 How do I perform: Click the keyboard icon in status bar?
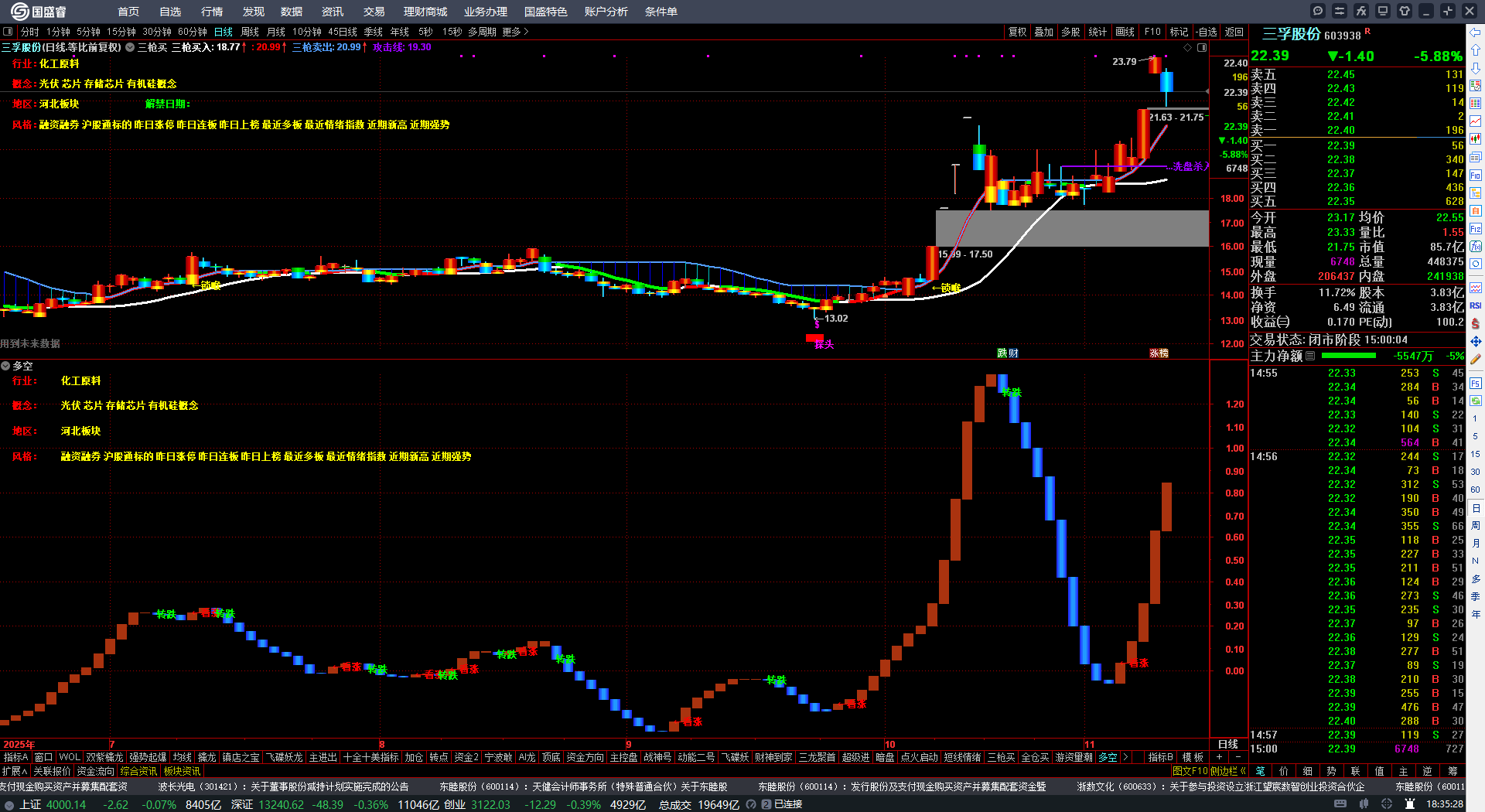click(x=1340, y=804)
